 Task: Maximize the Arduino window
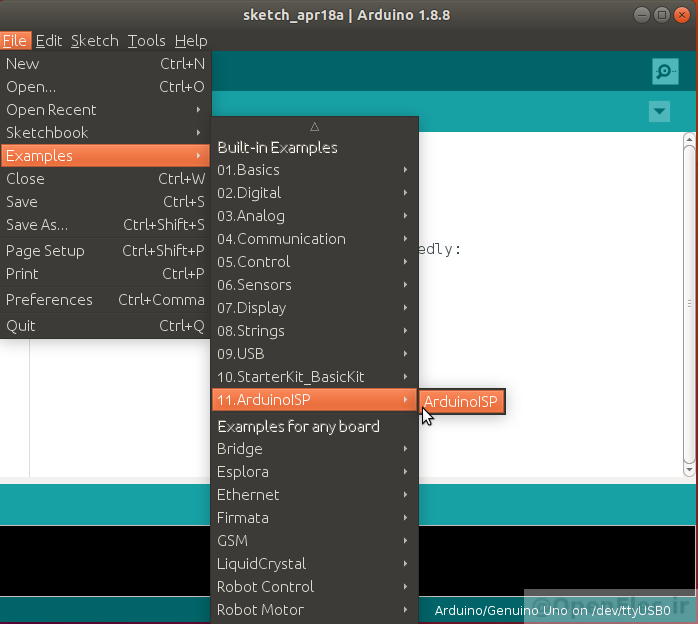coord(662,15)
